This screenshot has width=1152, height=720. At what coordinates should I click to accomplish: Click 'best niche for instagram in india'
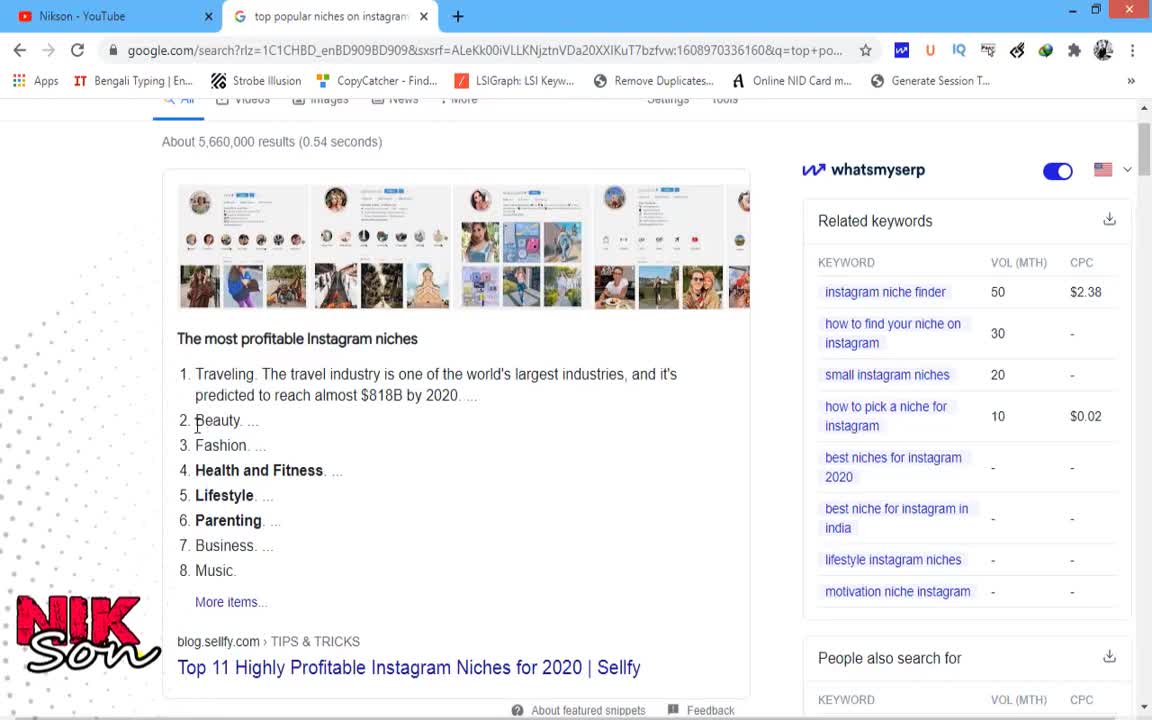click(x=896, y=518)
